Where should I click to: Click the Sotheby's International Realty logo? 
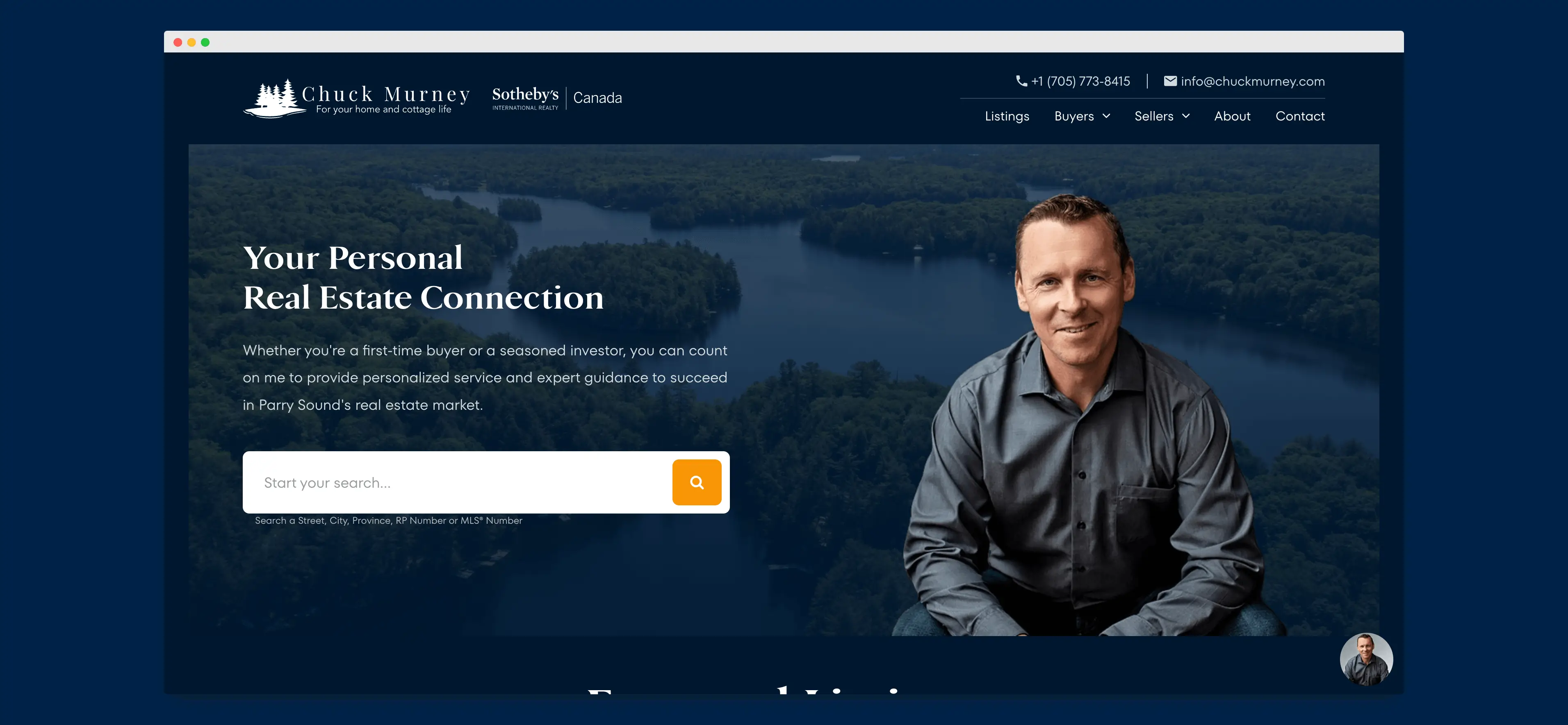point(525,98)
